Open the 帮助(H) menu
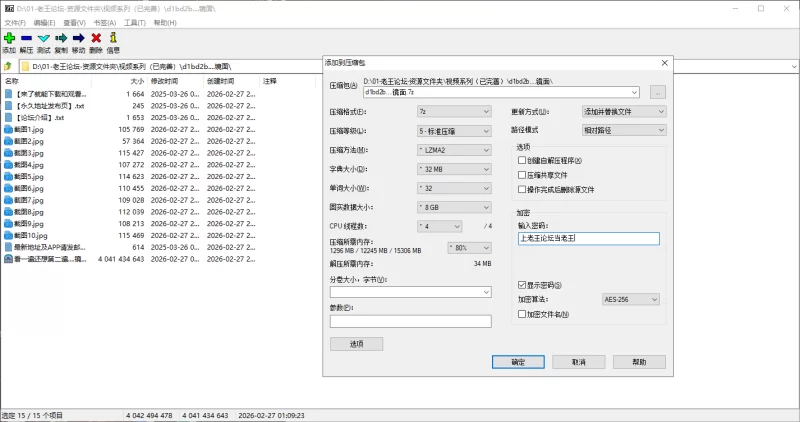Screen dimensions: 800x422 point(165,23)
